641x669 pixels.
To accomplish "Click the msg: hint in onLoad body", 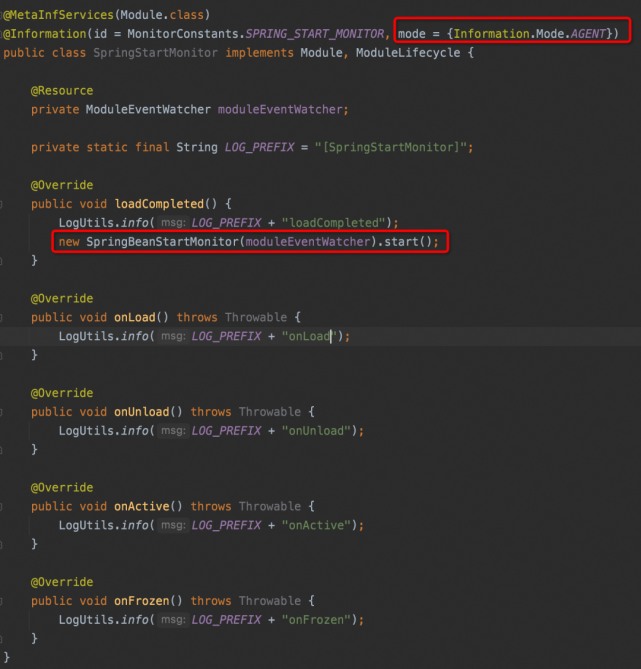I will click(x=173, y=336).
